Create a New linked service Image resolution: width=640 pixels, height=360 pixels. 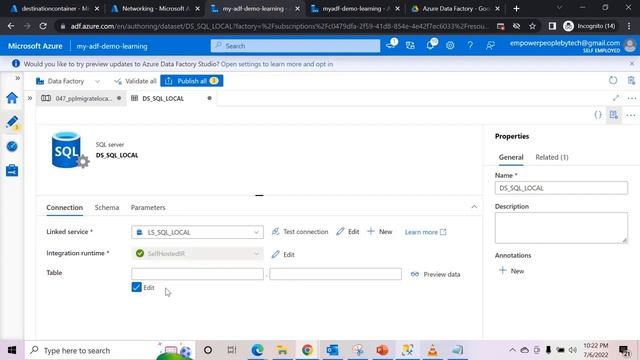click(380, 232)
